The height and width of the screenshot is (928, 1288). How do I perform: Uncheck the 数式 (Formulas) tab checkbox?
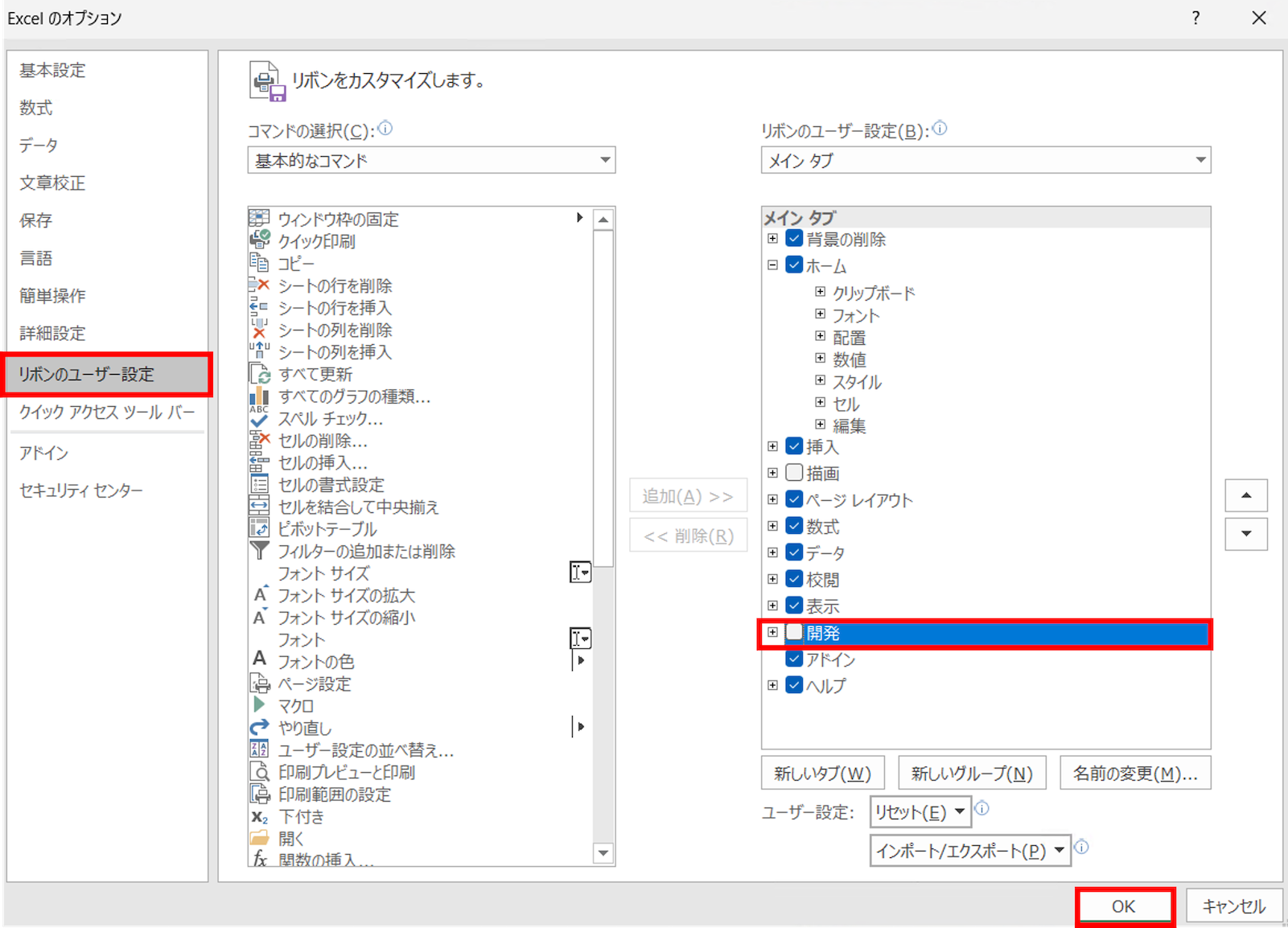tap(794, 526)
